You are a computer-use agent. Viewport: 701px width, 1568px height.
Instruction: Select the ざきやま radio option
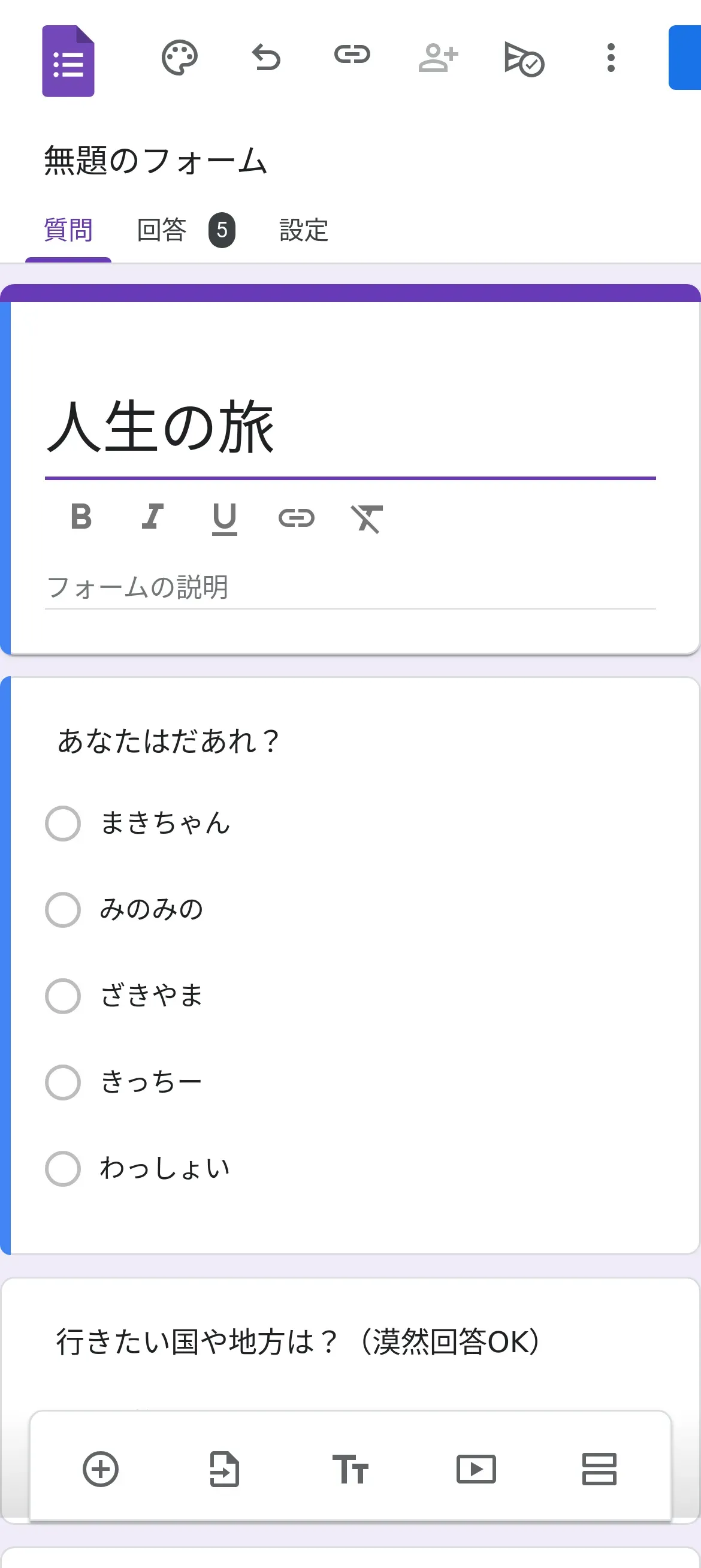(64, 996)
